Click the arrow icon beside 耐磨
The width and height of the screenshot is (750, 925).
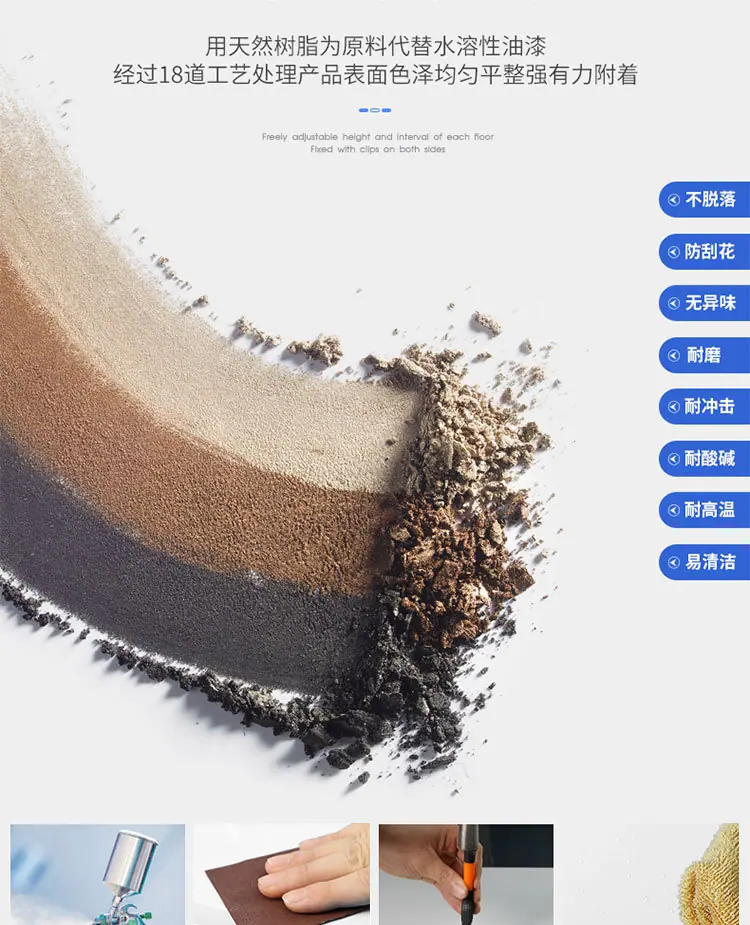coord(673,355)
